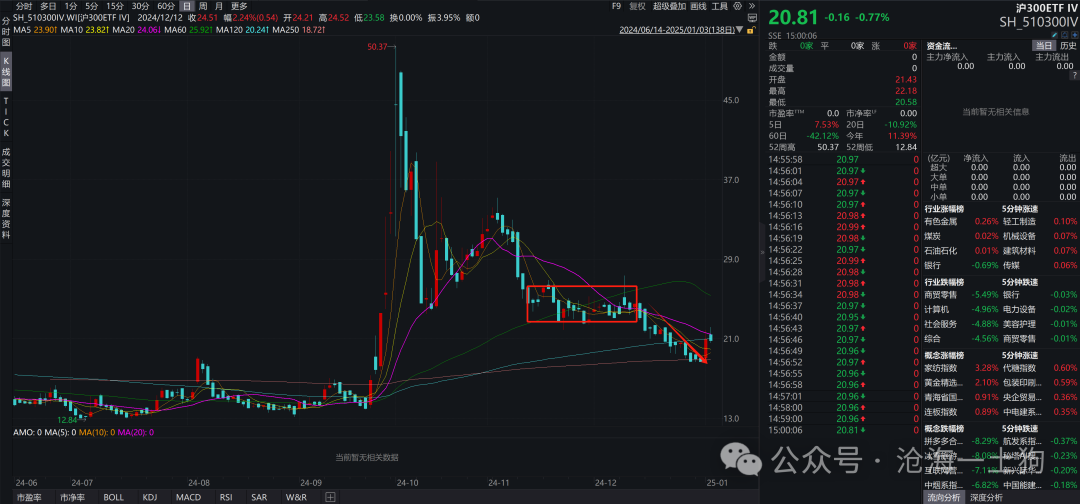Open date range dropdown arrow
Viewport: 1080px width, 504px height.
click(x=739, y=30)
